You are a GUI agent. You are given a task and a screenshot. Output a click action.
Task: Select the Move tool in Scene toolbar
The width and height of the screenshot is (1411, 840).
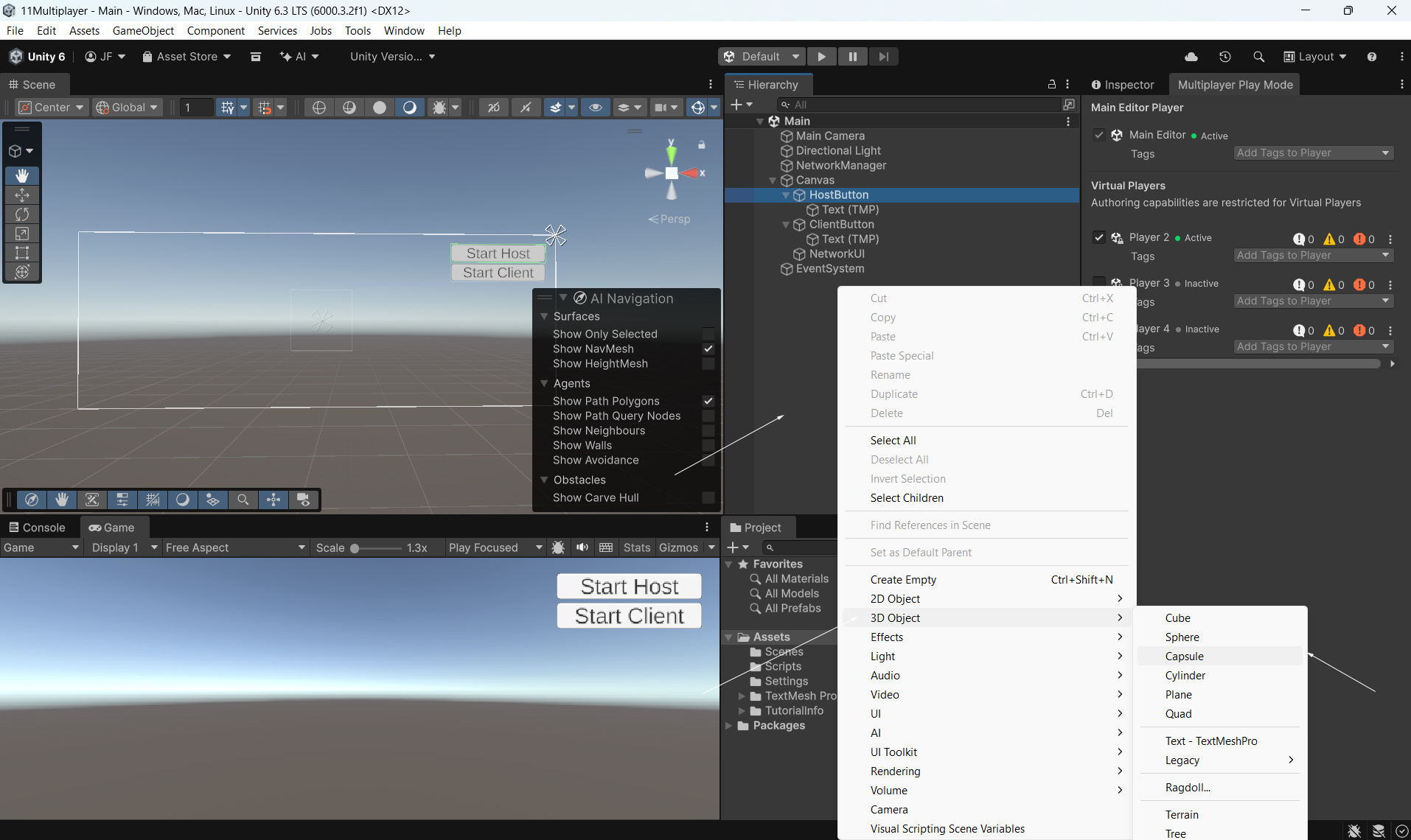(22, 195)
